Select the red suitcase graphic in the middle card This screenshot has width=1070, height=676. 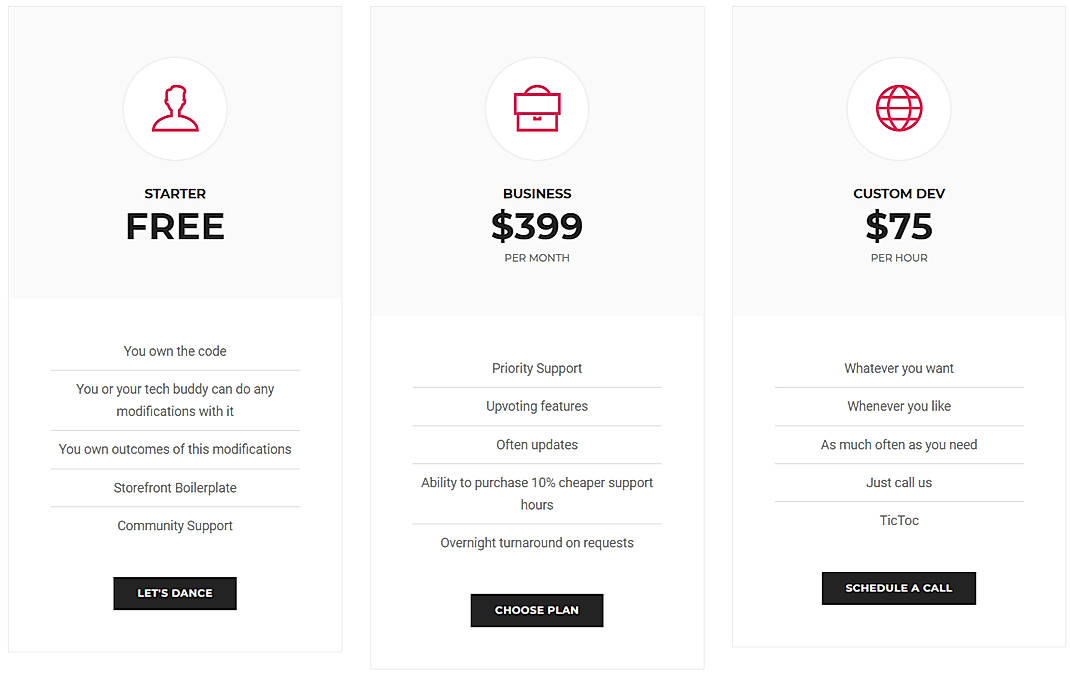pos(537,109)
